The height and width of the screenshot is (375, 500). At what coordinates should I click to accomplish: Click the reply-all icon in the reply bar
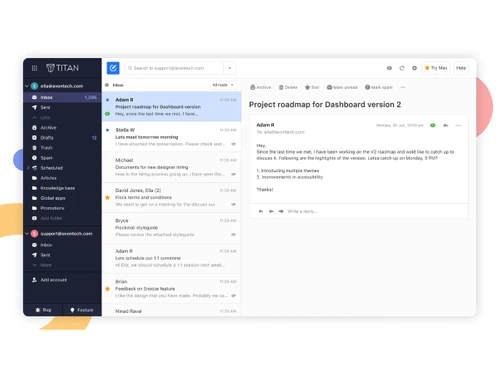271,211
